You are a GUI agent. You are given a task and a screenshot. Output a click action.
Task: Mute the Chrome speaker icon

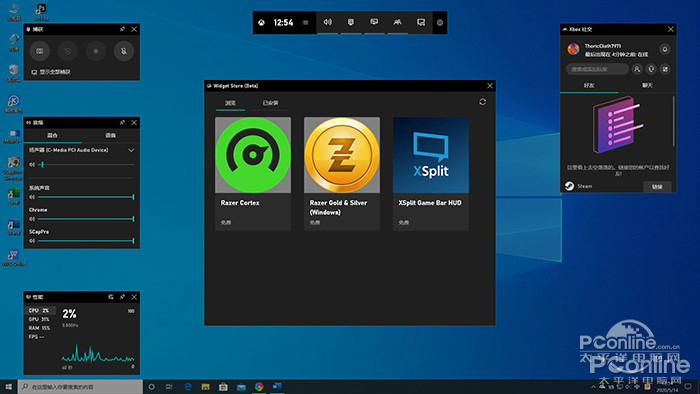pos(32,219)
